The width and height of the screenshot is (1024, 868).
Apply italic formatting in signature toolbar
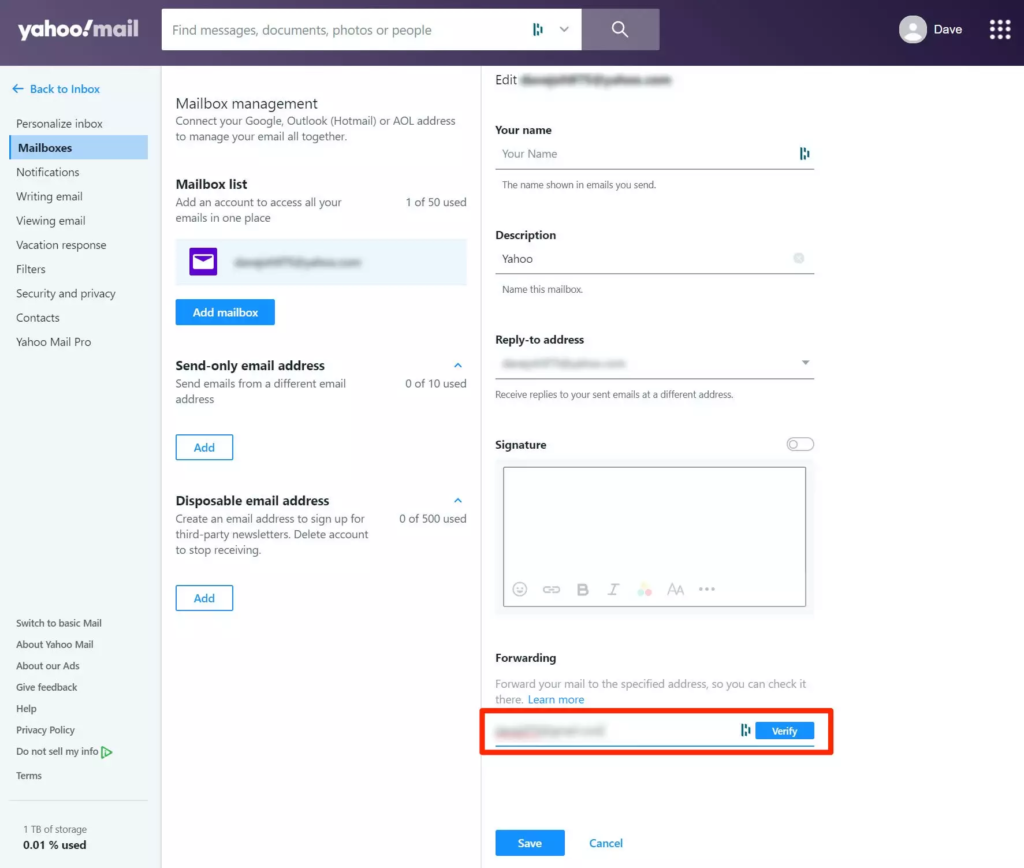point(613,590)
